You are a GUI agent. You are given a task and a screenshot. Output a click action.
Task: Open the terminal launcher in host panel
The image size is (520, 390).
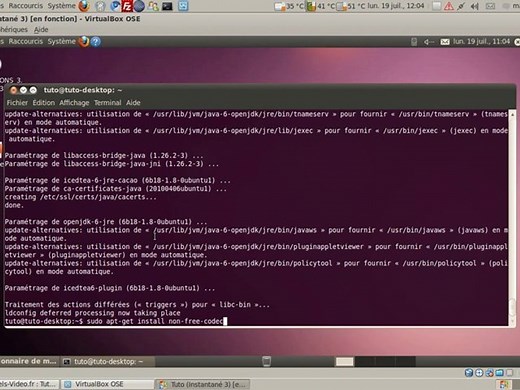pyautogui.click(x=167, y=6)
